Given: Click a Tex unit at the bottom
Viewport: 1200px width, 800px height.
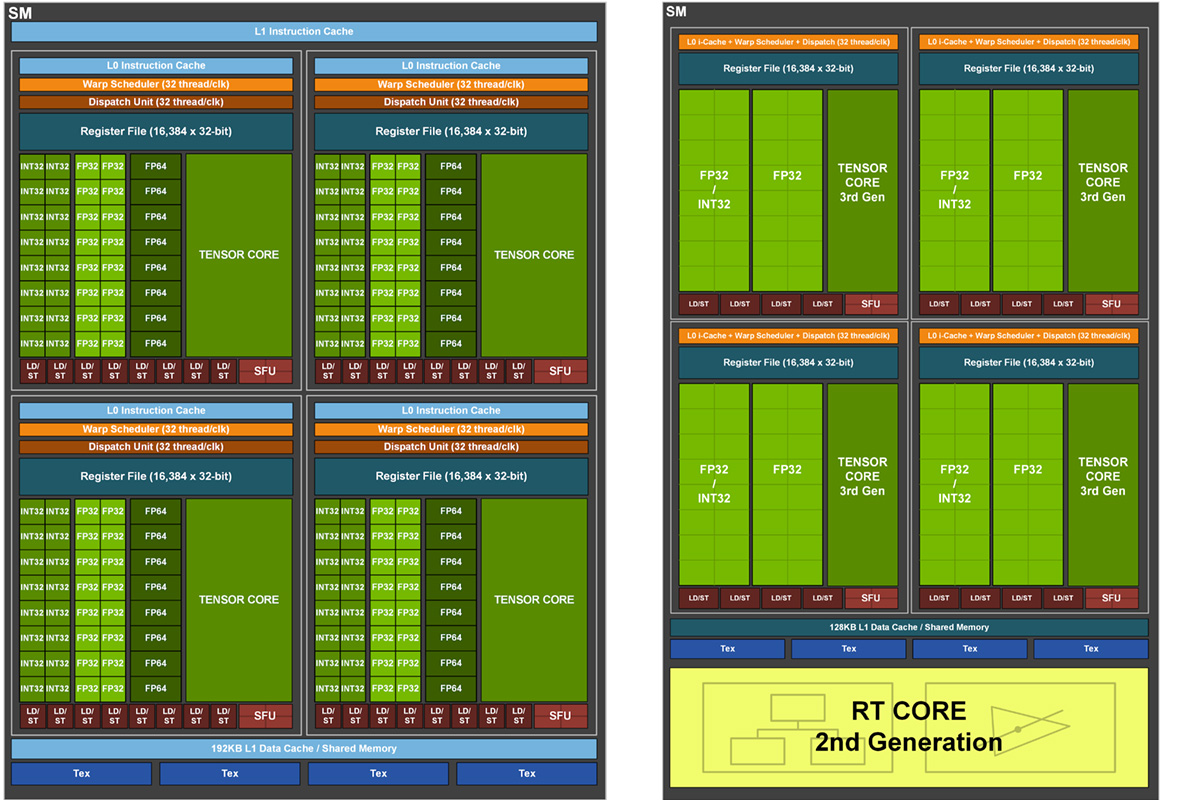Looking at the screenshot, I should (x=81, y=773).
